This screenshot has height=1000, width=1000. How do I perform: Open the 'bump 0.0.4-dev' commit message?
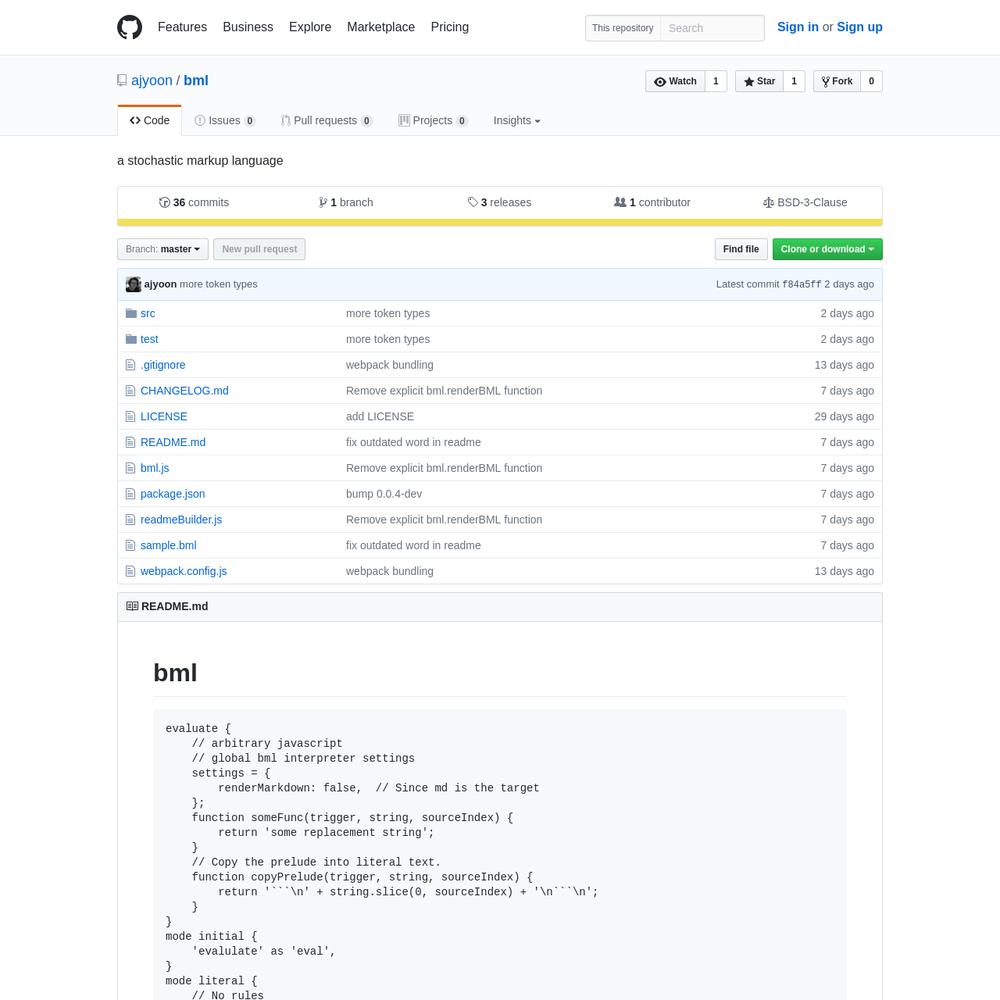click(x=384, y=494)
